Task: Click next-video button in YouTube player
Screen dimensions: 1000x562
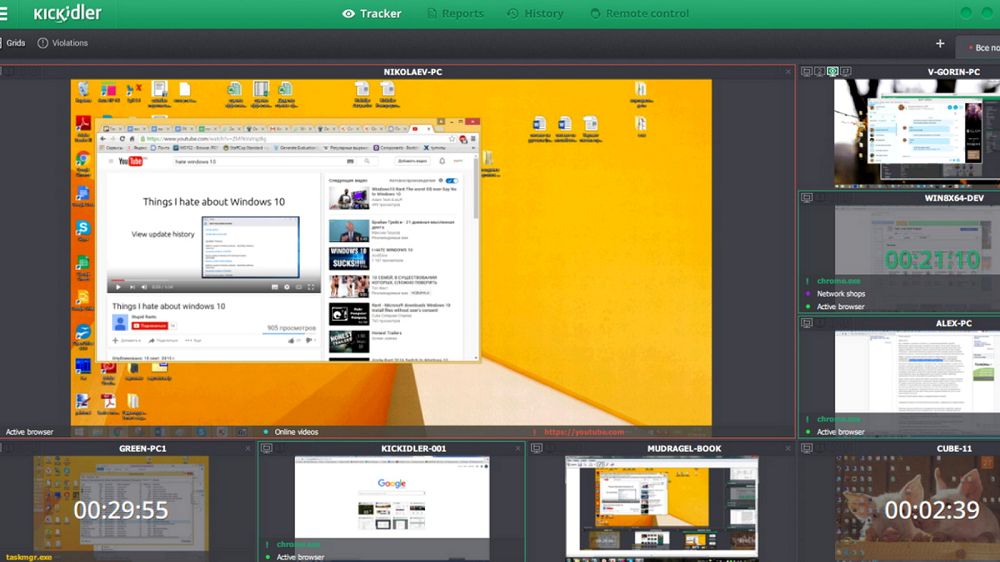Action: [x=132, y=287]
